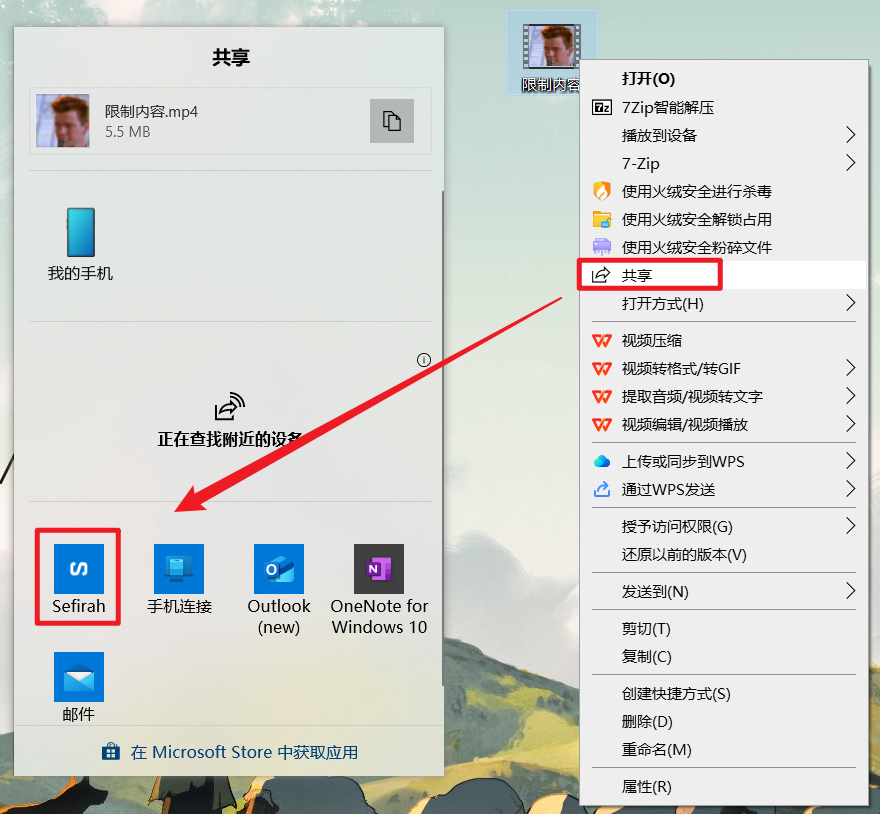Image resolution: width=880 pixels, height=814 pixels.
Task: Click the 正在查找附近的设备 status text
Action: (230, 439)
